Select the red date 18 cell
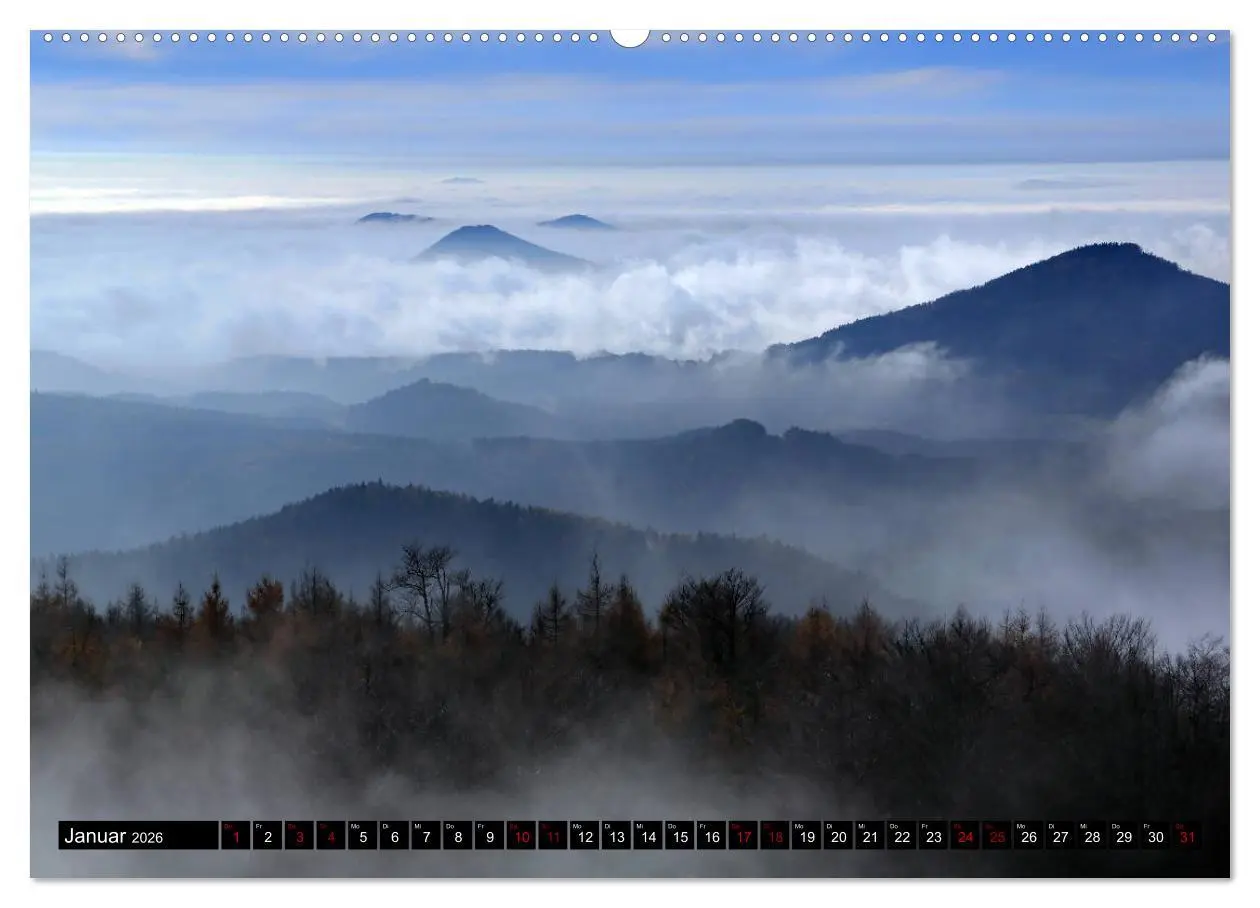1260x908 pixels. (x=775, y=836)
